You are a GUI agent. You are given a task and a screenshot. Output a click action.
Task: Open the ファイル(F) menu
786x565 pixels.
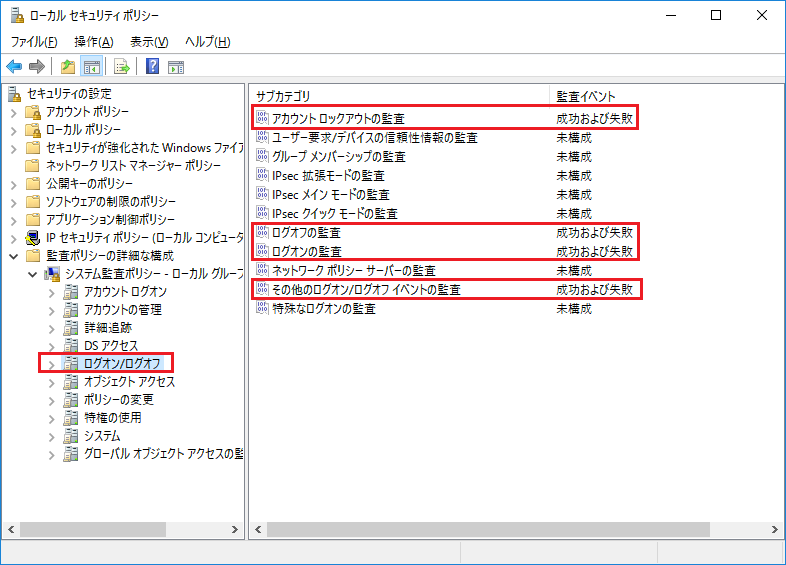pyautogui.click(x=34, y=42)
